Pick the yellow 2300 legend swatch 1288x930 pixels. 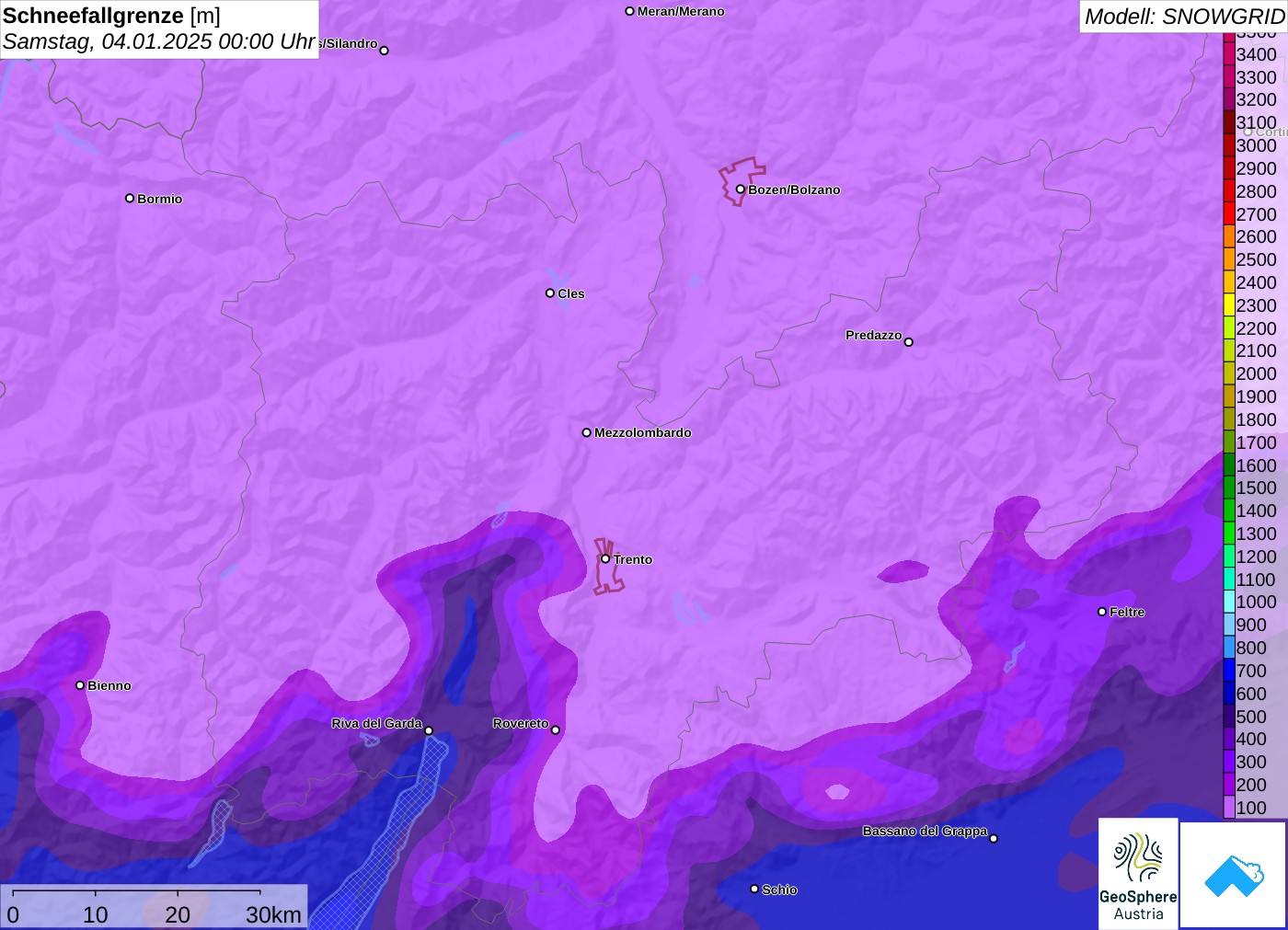pos(1229,305)
